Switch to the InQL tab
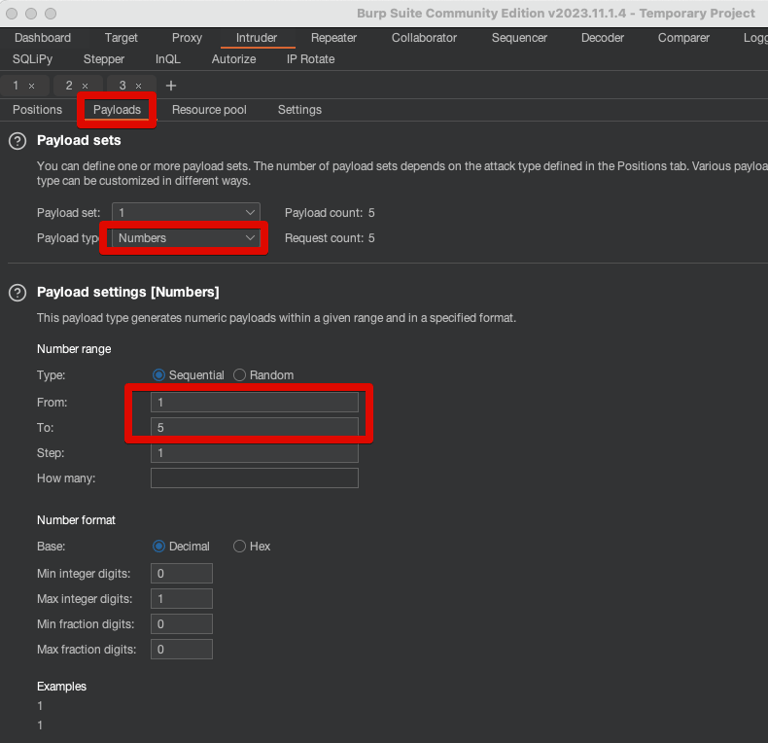 168,59
